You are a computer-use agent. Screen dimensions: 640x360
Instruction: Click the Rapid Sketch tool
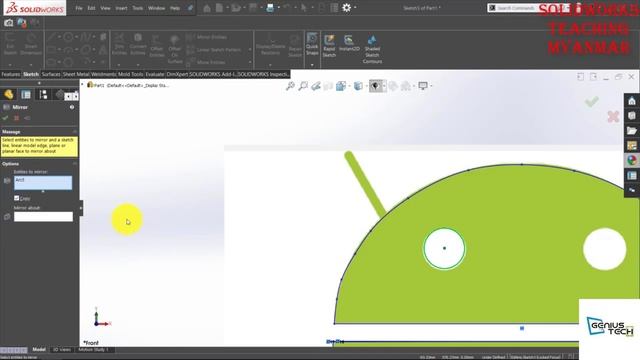(329, 46)
